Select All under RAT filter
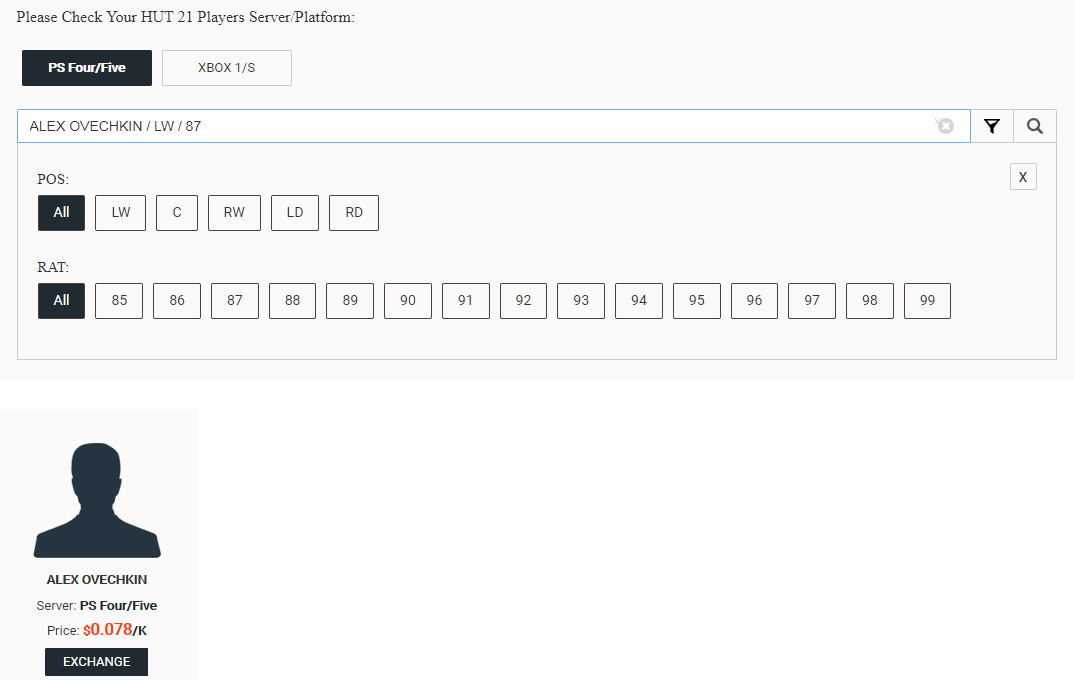 (62, 301)
